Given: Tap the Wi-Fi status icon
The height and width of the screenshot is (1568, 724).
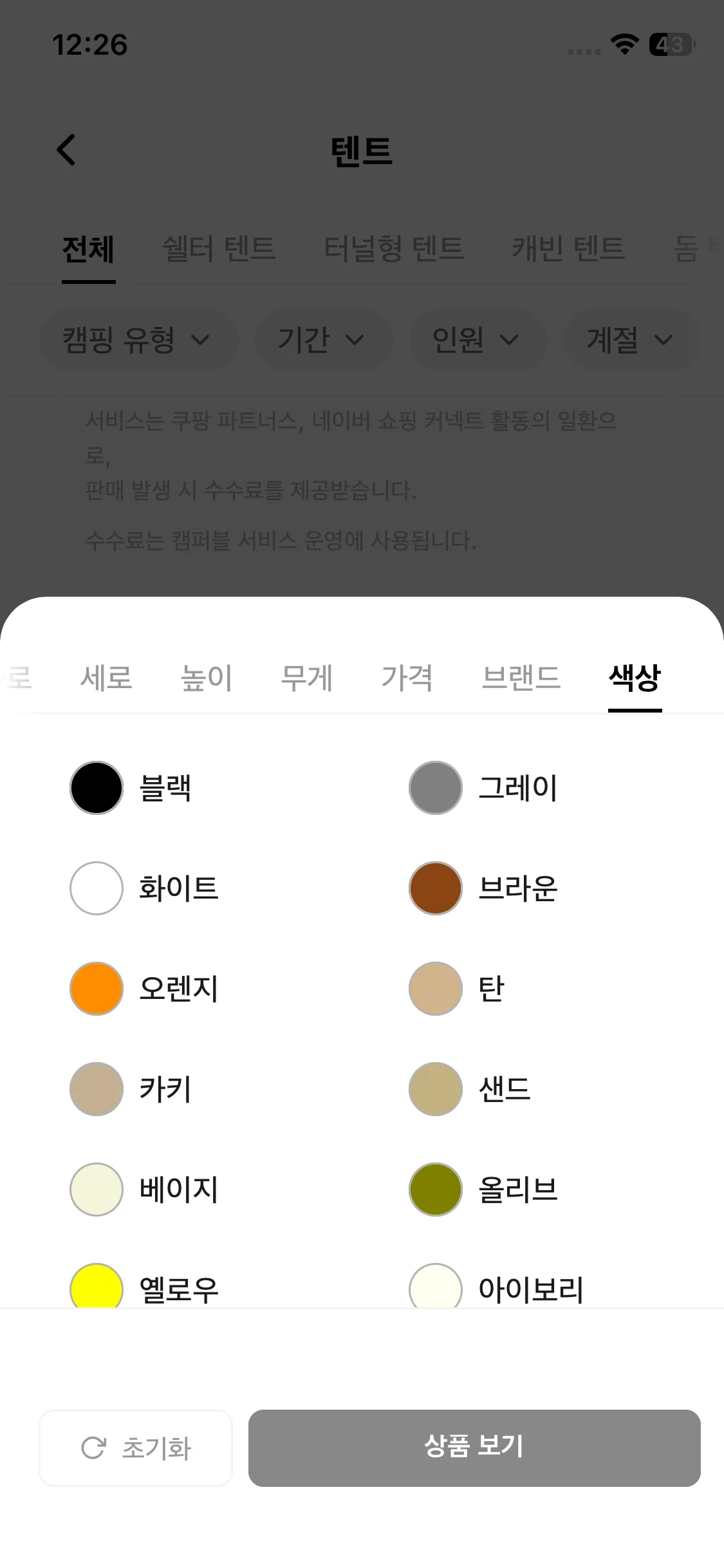Looking at the screenshot, I should tap(624, 44).
